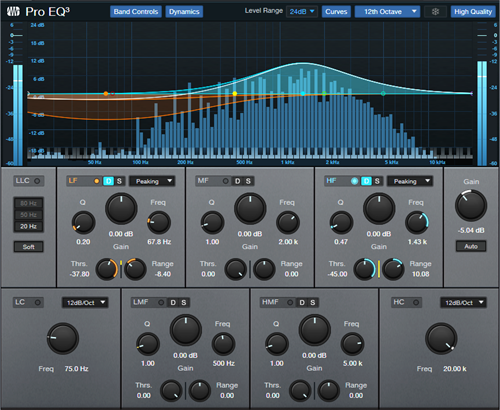Open the Level Range 24dB dropdown
The width and height of the screenshot is (500, 410).
pyautogui.click(x=302, y=12)
